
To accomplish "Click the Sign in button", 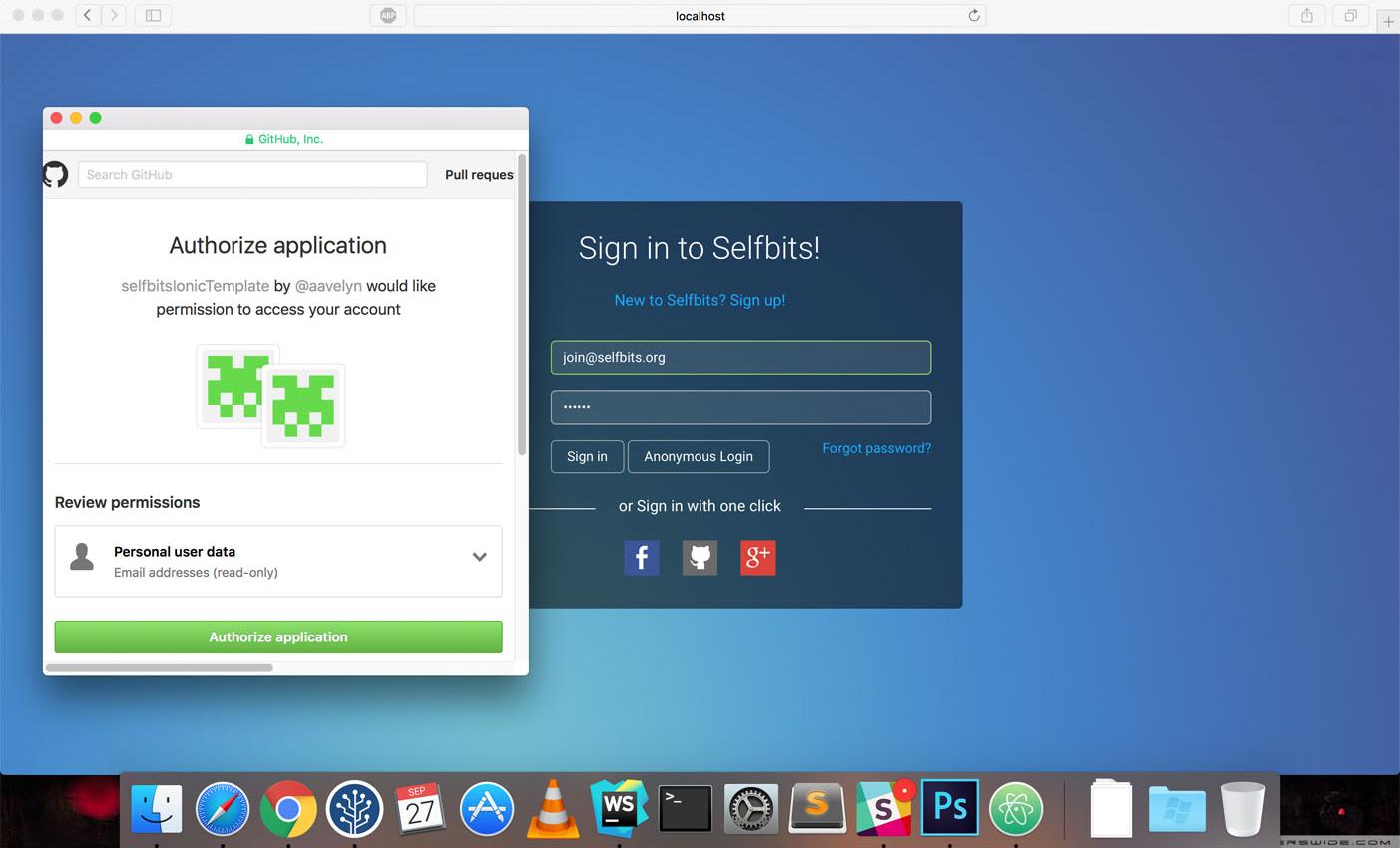I will click(x=587, y=456).
